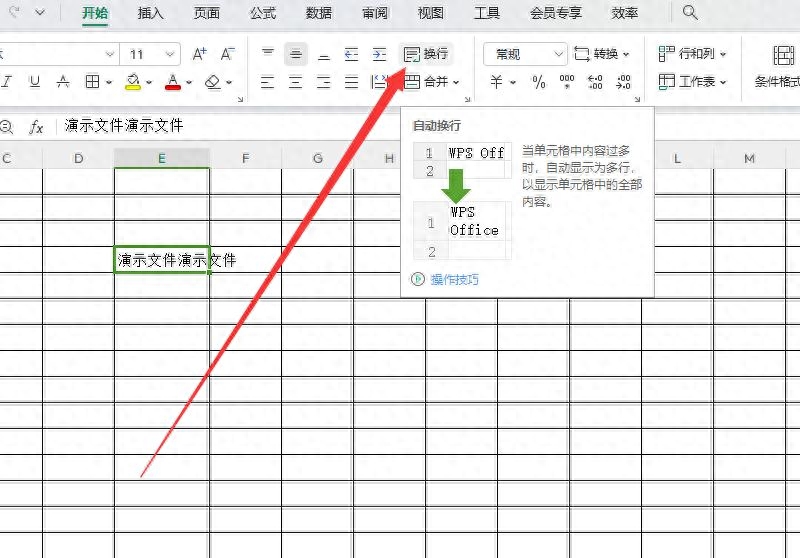Open the 常规 number format dropdown
This screenshot has height=558, width=800.
(559, 54)
